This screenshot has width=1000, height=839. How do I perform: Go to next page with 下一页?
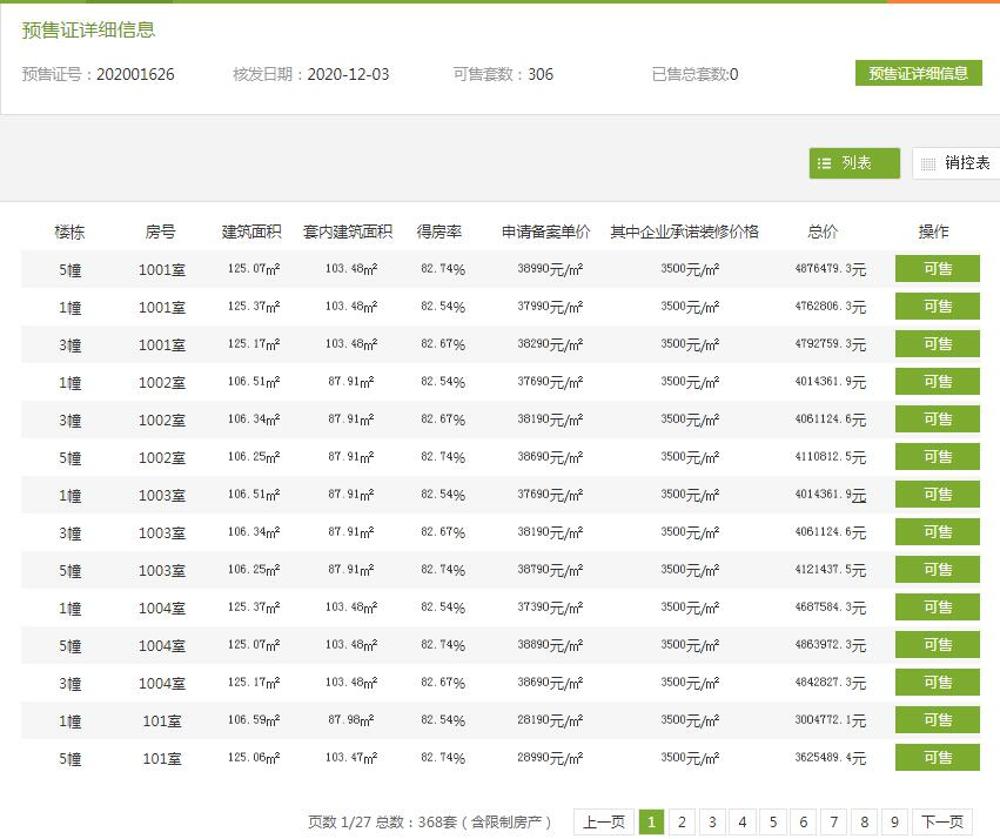pyautogui.click(x=942, y=822)
